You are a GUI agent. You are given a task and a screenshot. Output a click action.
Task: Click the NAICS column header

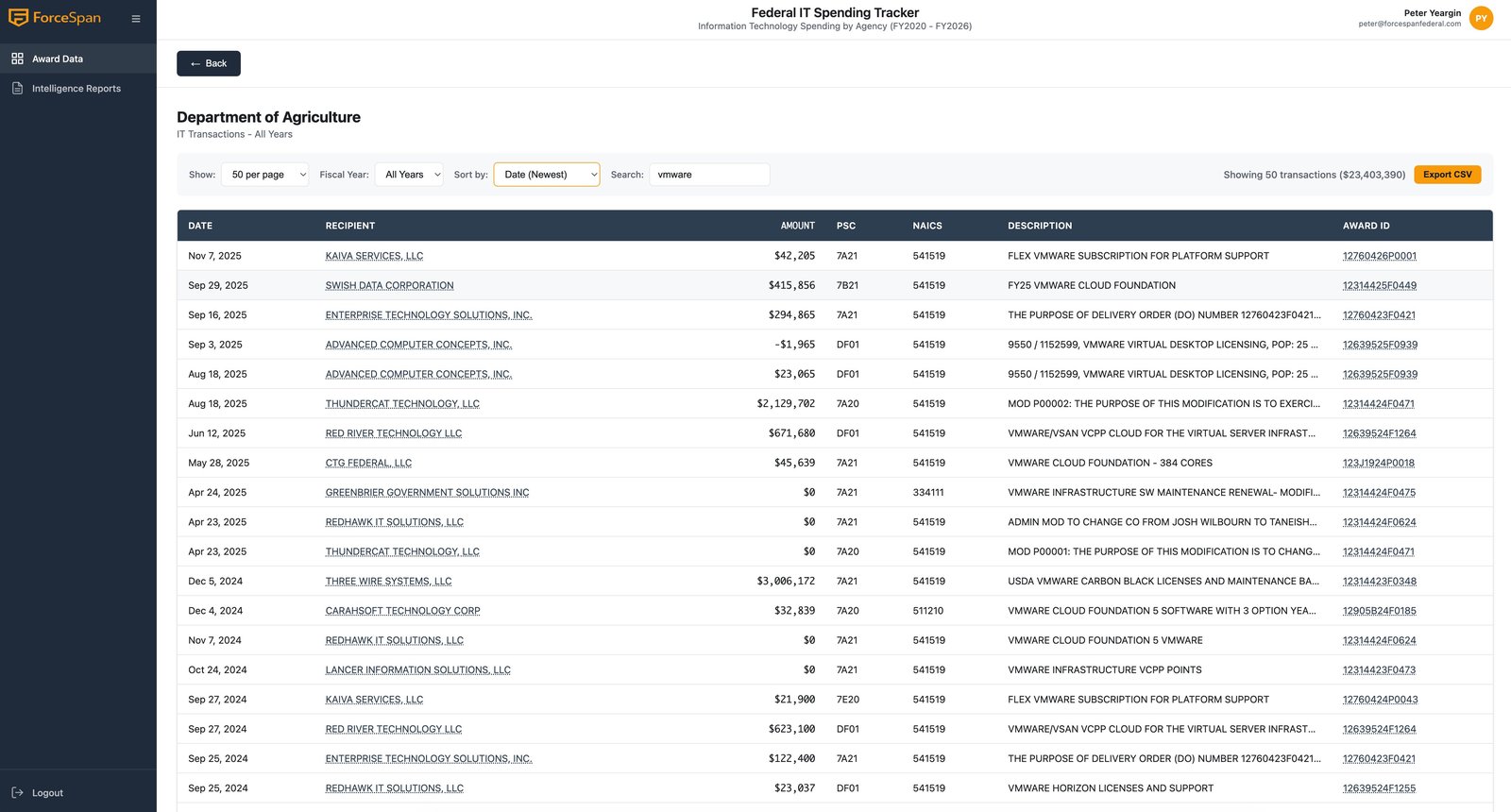tap(927, 226)
